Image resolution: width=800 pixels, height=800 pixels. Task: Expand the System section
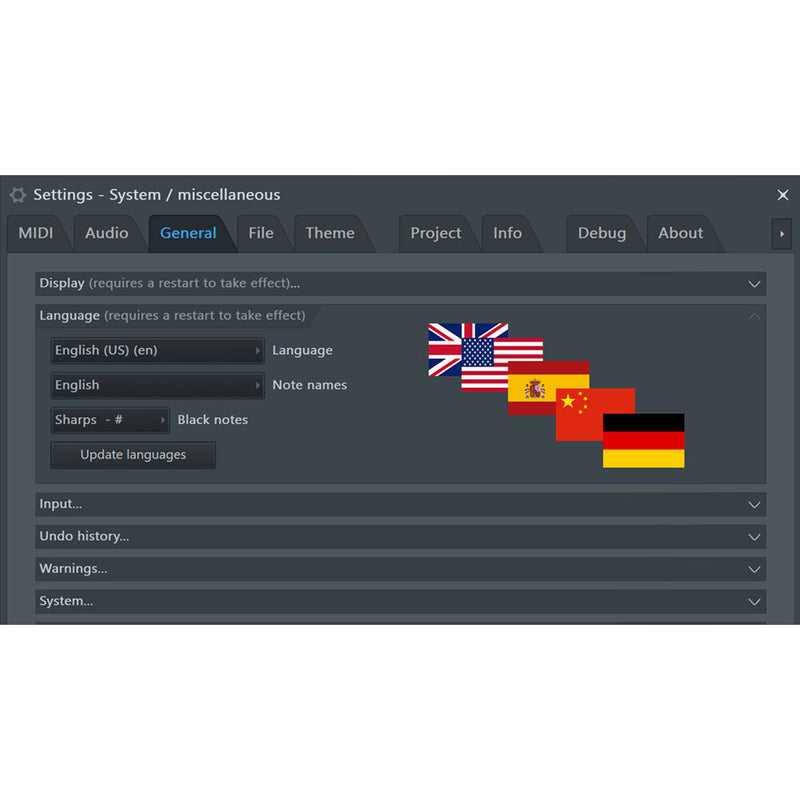400,602
